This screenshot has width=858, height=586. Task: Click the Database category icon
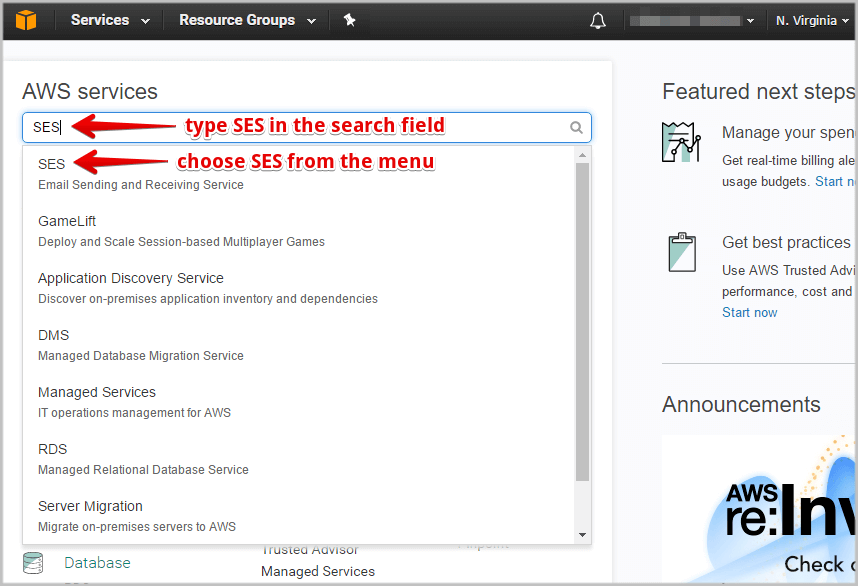33,563
